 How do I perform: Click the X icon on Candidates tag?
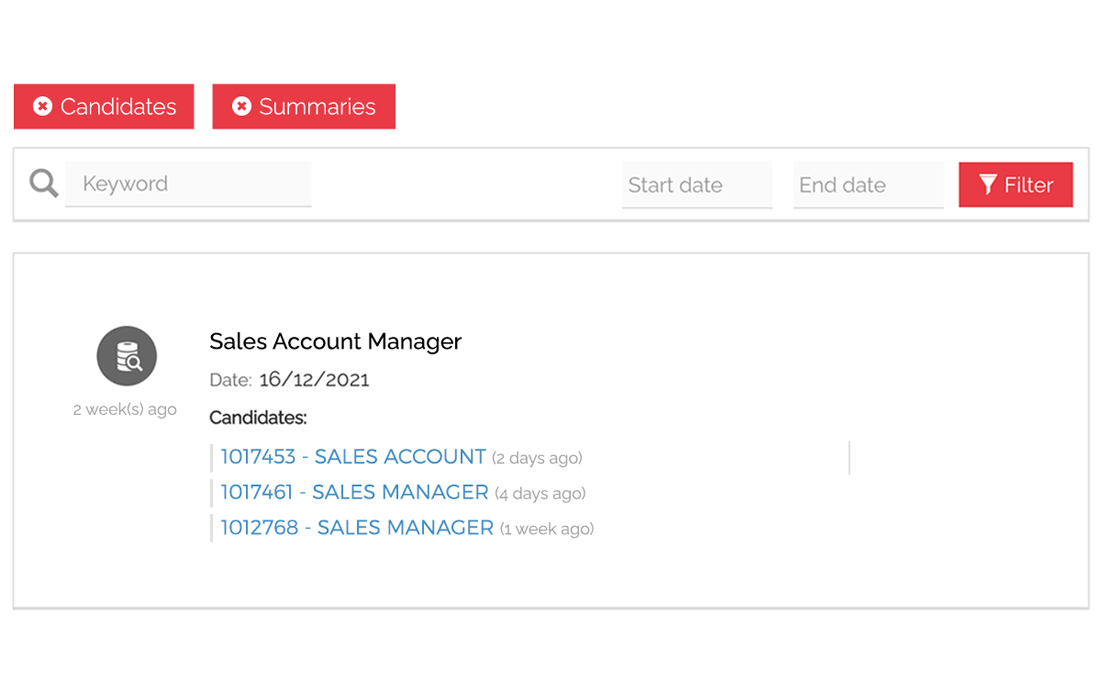[x=42, y=107]
